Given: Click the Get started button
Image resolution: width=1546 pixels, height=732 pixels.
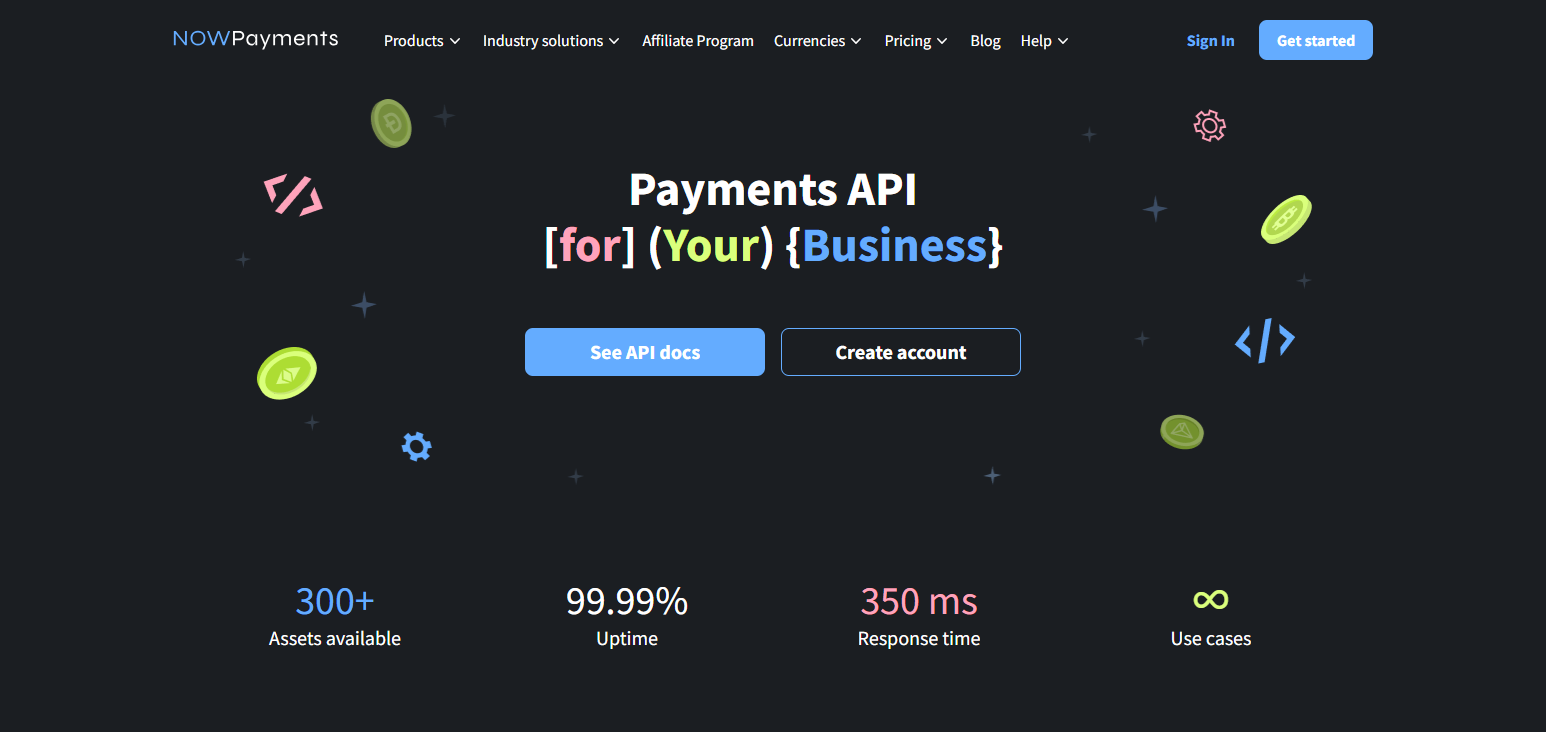Looking at the screenshot, I should [x=1316, y=40].
